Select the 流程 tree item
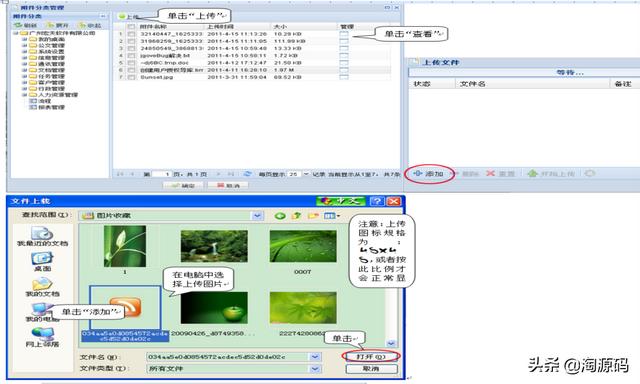640x384 pixels. [x=44, y=101]
